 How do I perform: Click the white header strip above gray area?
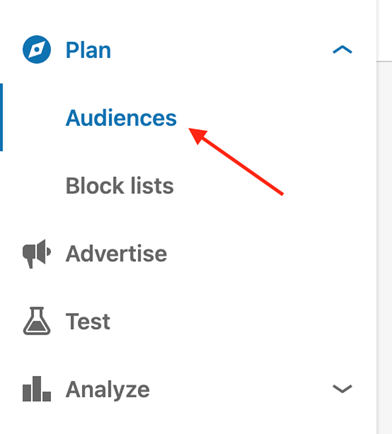385,30
